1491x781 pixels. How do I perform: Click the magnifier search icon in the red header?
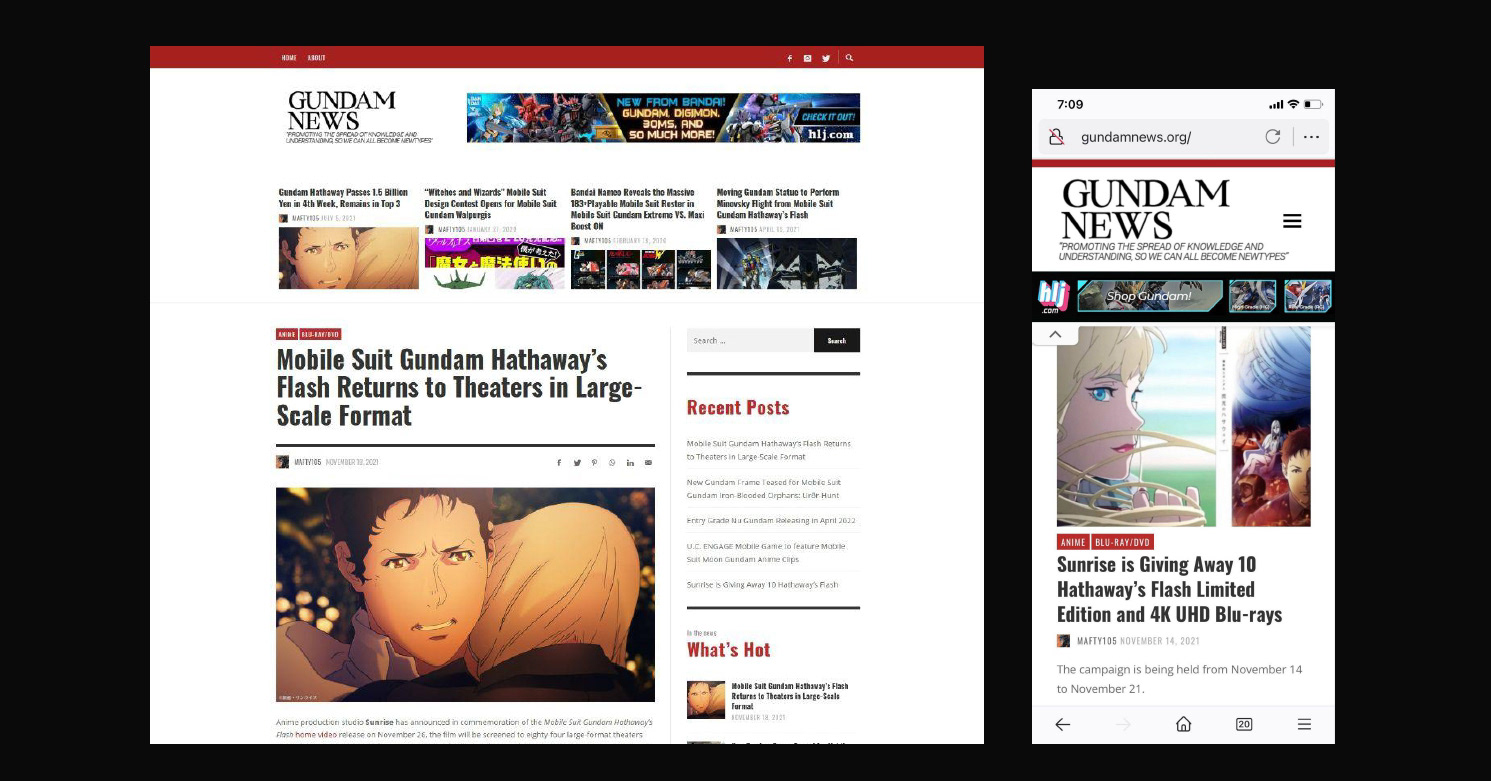pyautogui.click(x=849, y=58)
